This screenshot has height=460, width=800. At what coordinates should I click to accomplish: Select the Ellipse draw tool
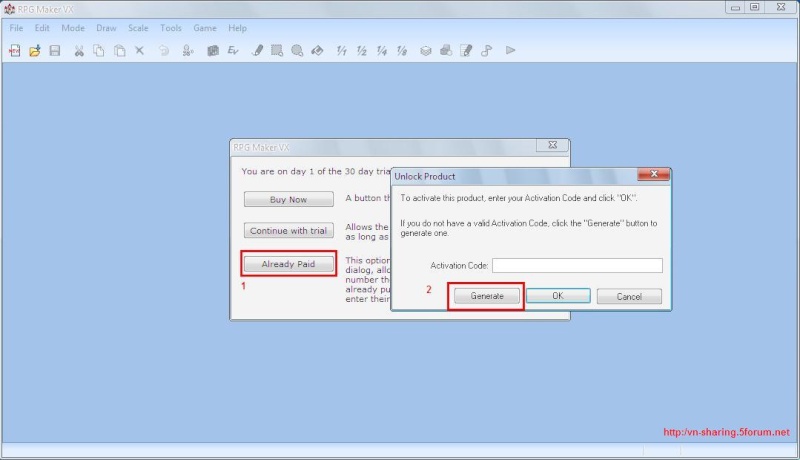pos(297,50)
